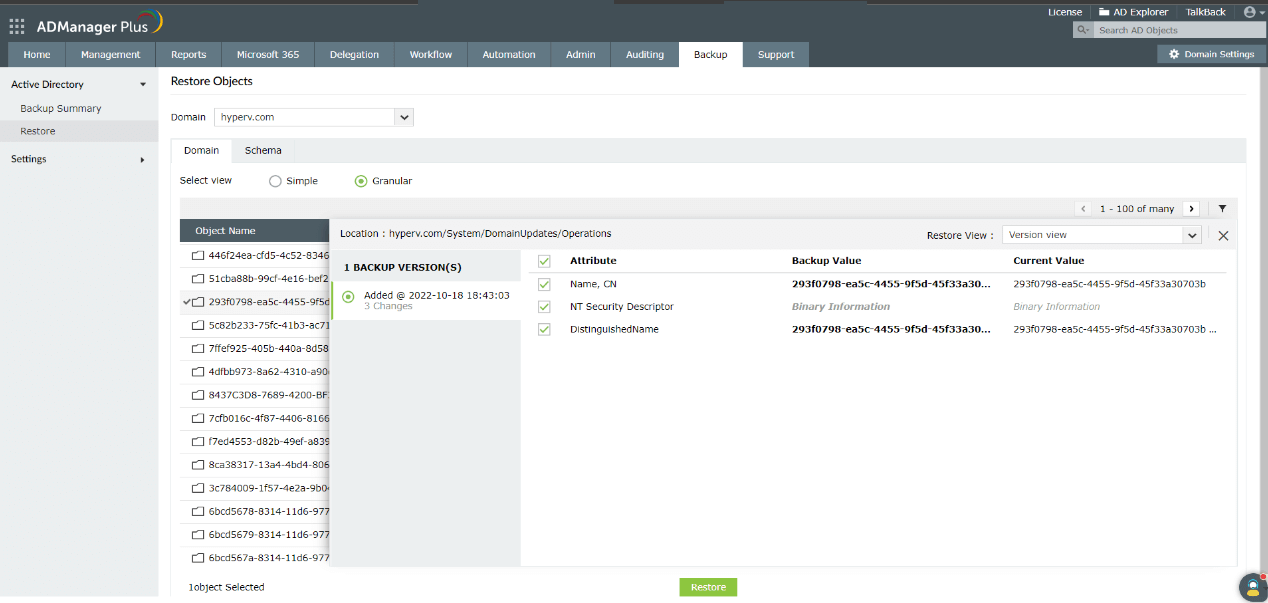
Task: Click folder icon for 3c784009-1f57 object
Action: point(198,488)
